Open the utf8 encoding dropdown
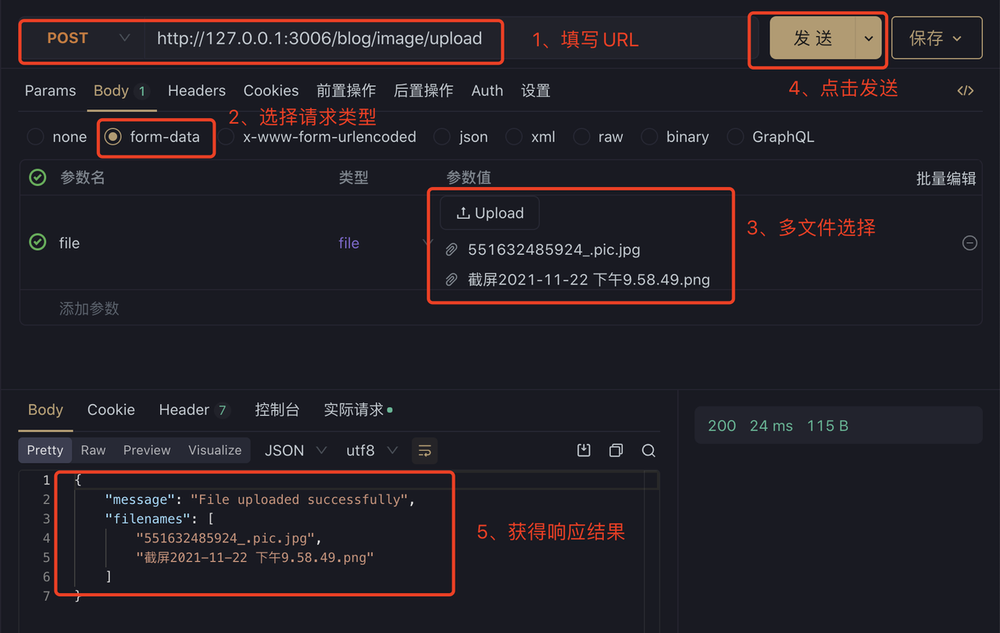Image resolution: width=1000 pixels, height=633 pixels. click(x=371, y=450)
